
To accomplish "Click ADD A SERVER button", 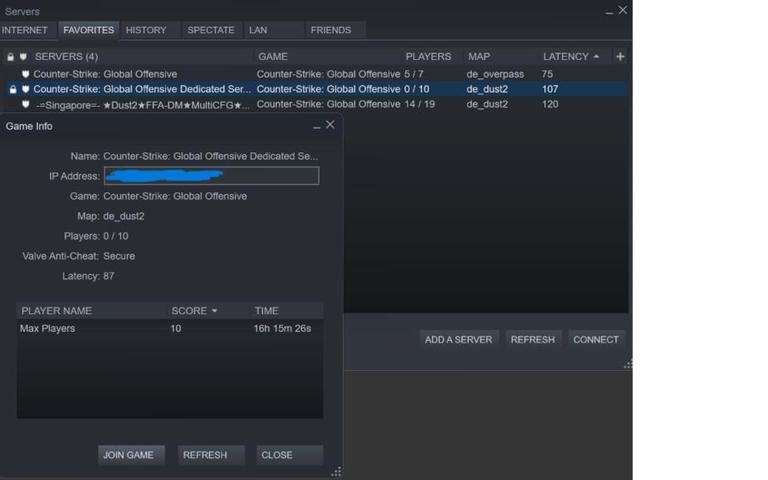I will 458,339.
